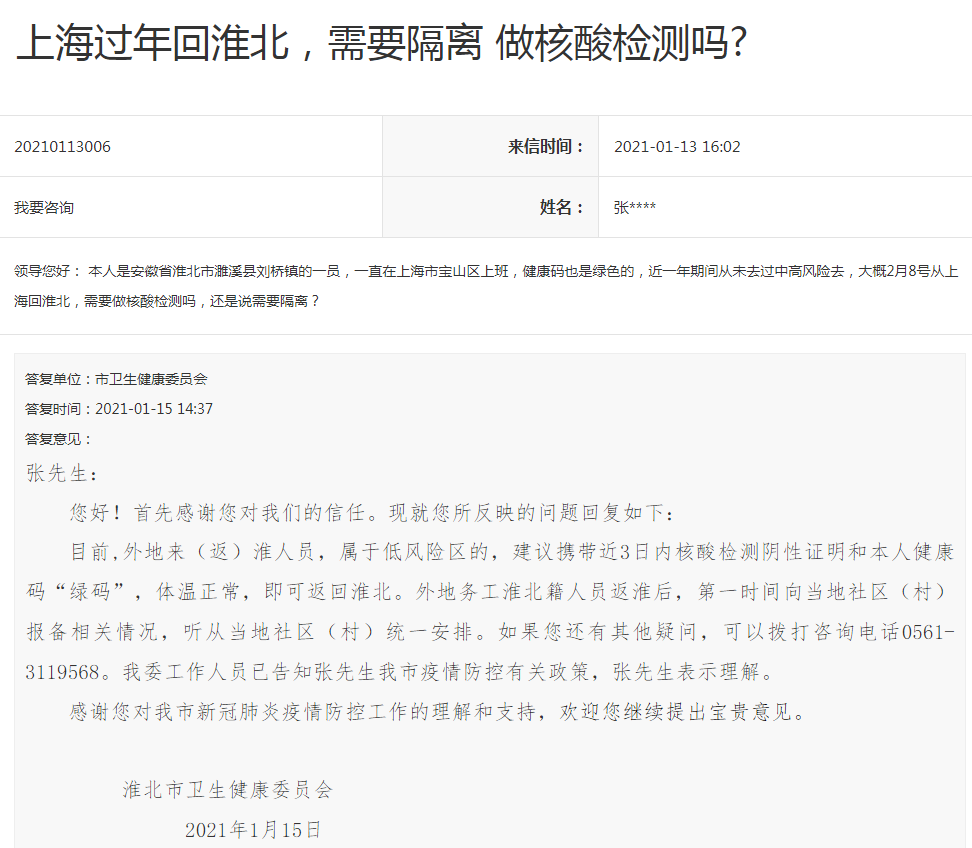Click the 来信时间 label

pyautogui.click(x=546, y=147)
